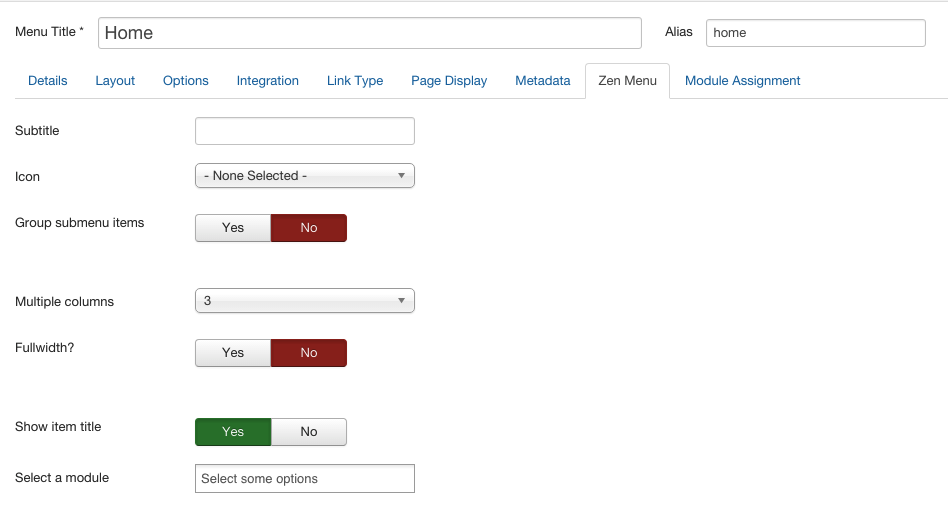Go to the Options tab
Screen dimensions: 948x525
(x=186, y=81)
